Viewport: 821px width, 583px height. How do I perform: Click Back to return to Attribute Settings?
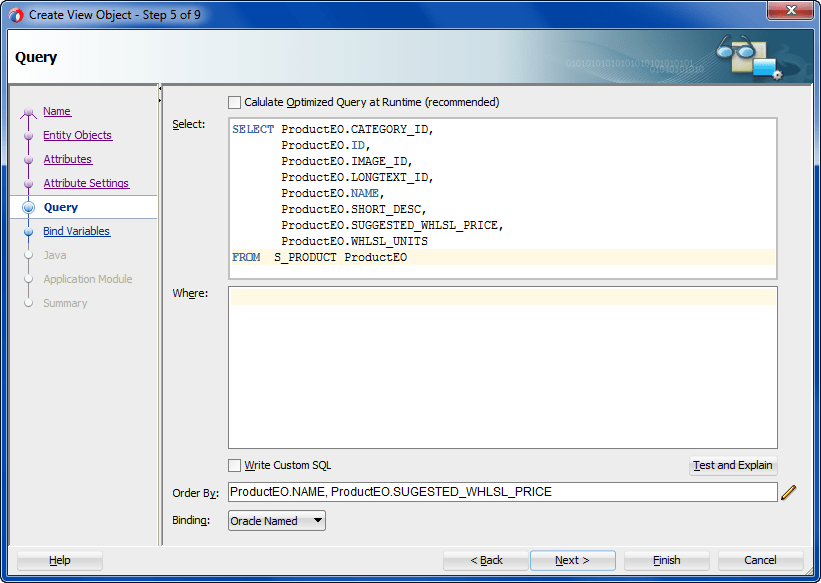(x=485, y=560)
